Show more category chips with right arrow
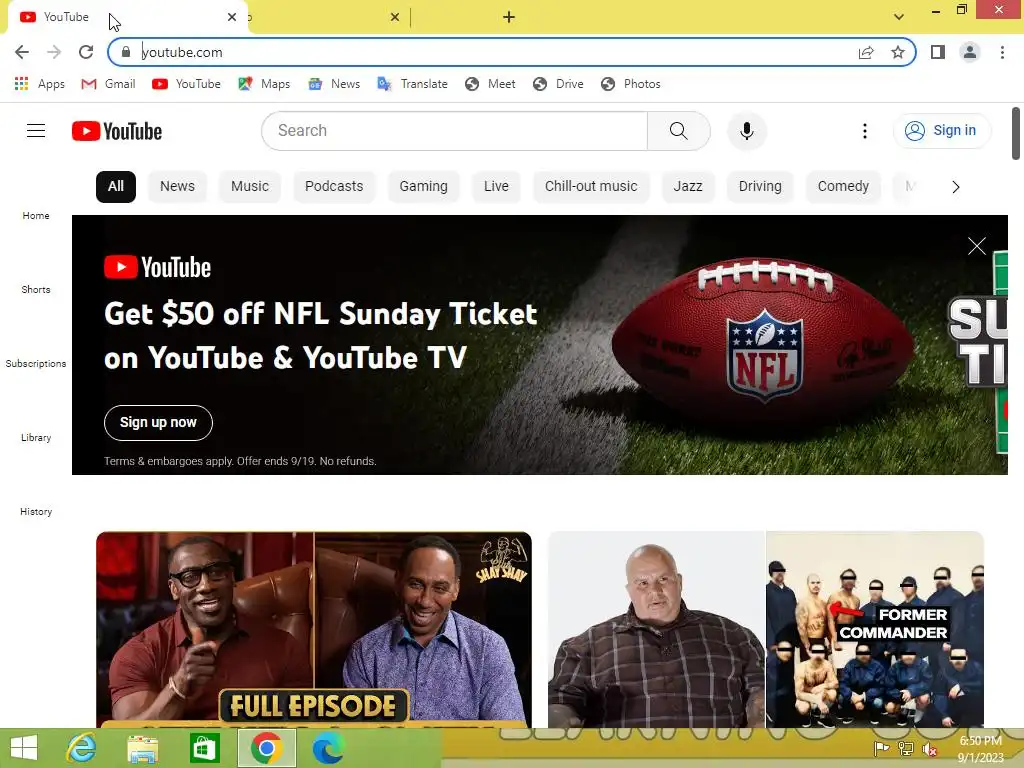The image size is (1024, 768). tap(955, 187)
